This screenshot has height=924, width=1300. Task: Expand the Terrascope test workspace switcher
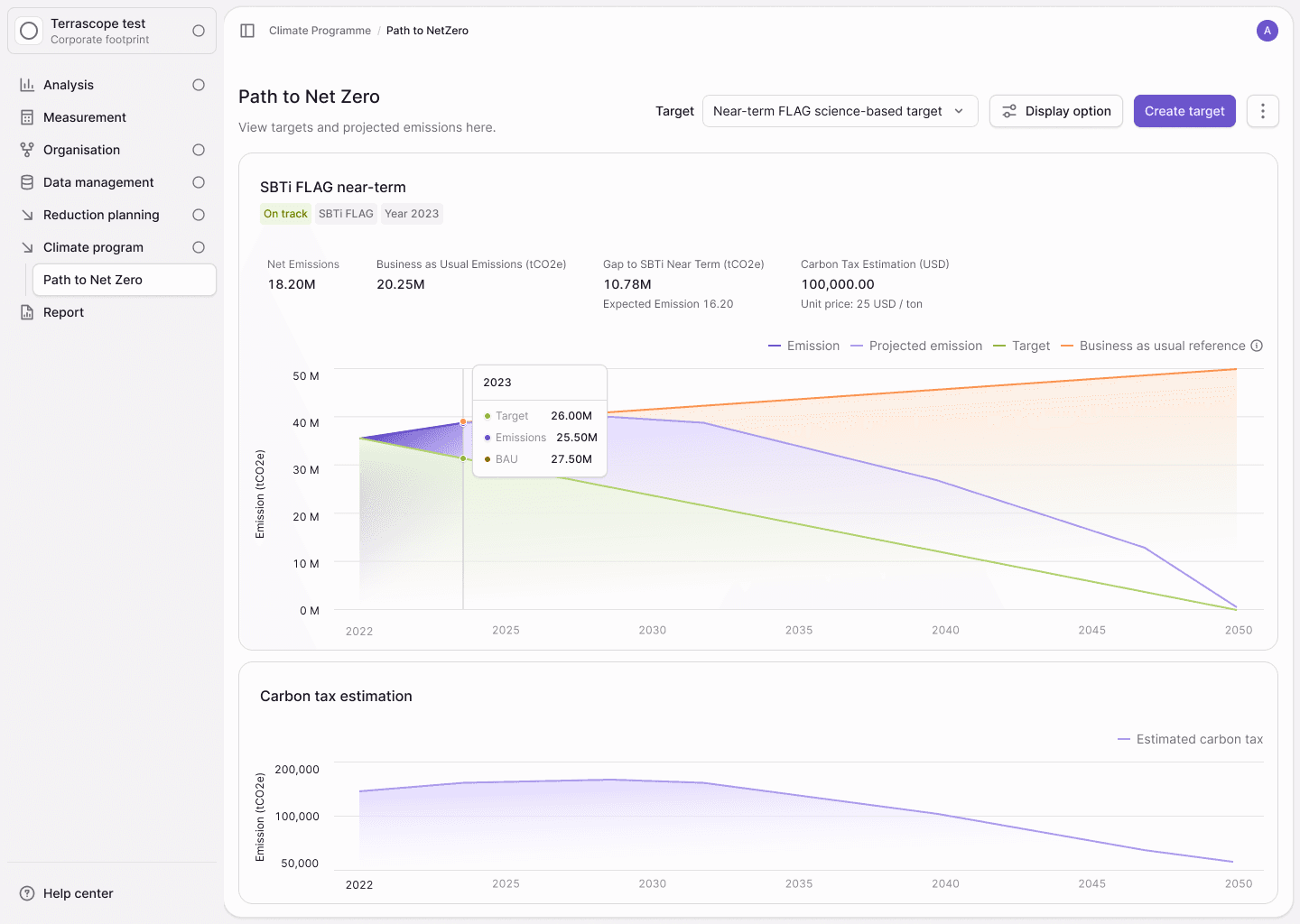[112, 31]
